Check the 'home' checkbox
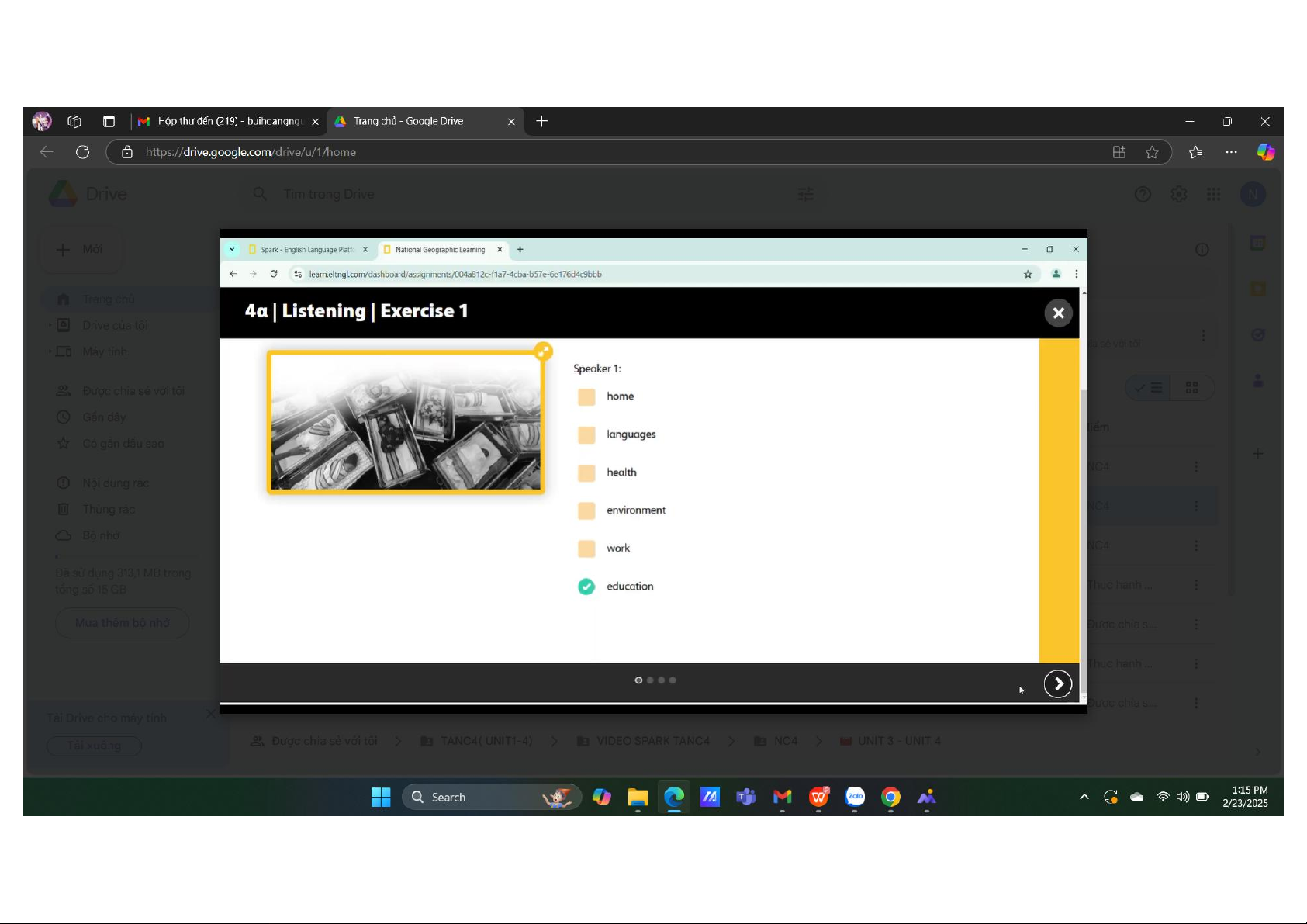 click(586, 396)
